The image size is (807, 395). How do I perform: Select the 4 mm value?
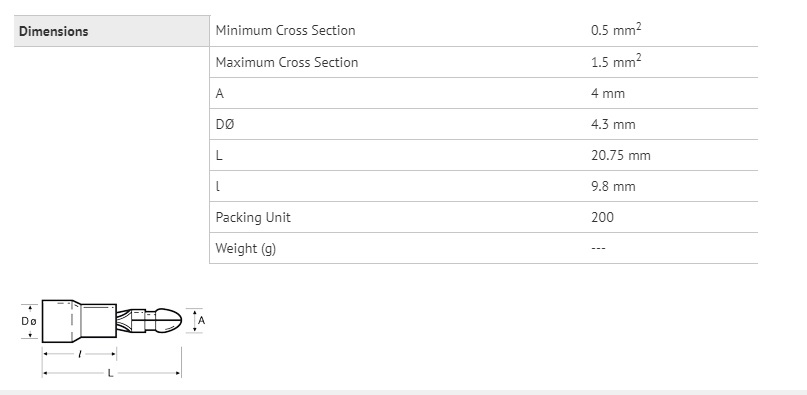point(608,94)
